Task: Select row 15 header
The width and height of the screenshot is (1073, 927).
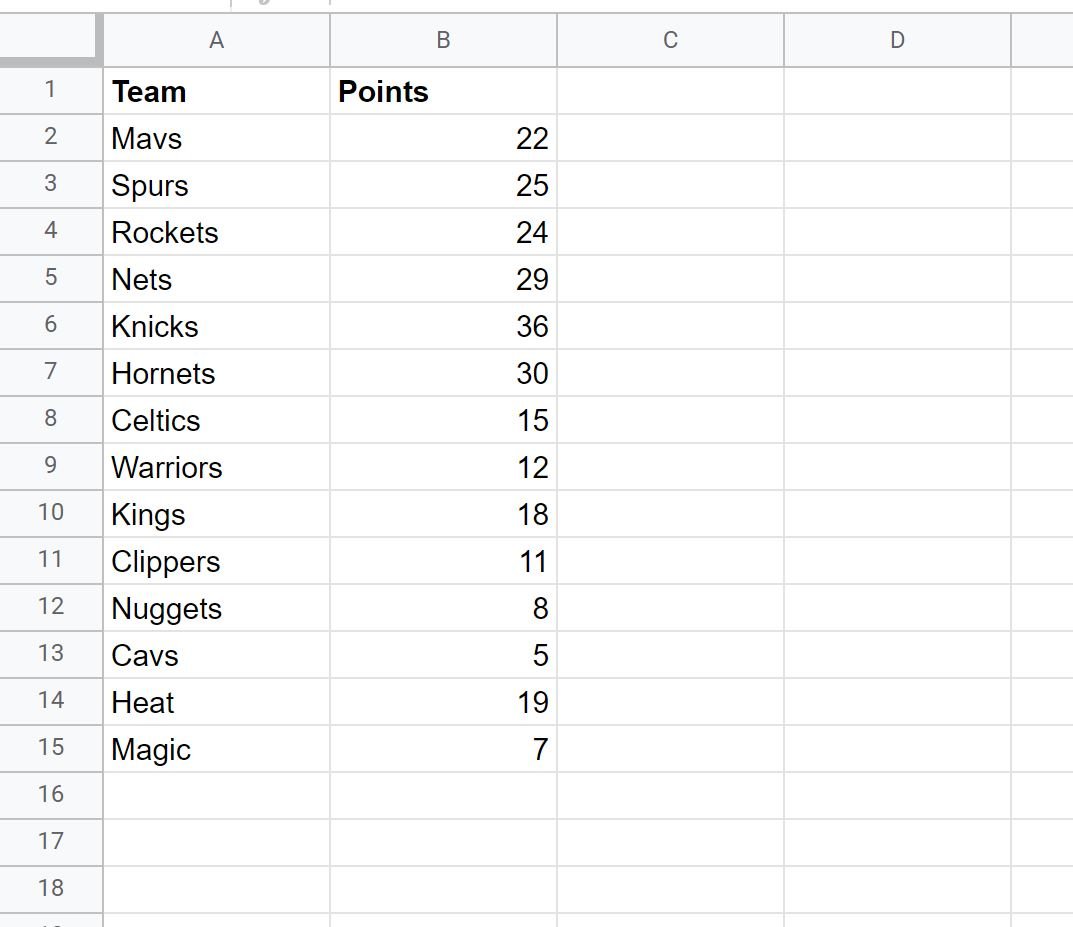Action: 51,748
